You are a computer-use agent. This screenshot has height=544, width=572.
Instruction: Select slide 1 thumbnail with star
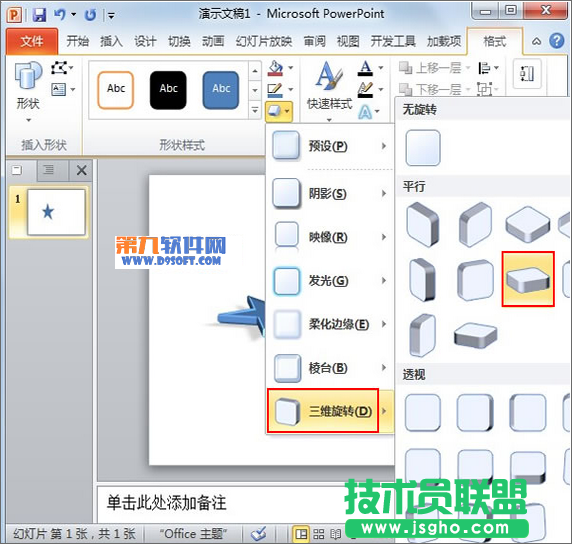(56, 212)
